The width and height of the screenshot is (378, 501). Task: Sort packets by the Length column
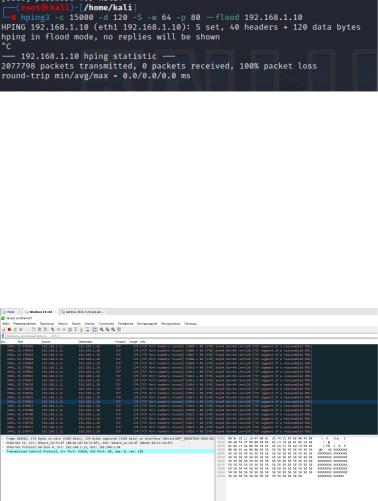133,342
